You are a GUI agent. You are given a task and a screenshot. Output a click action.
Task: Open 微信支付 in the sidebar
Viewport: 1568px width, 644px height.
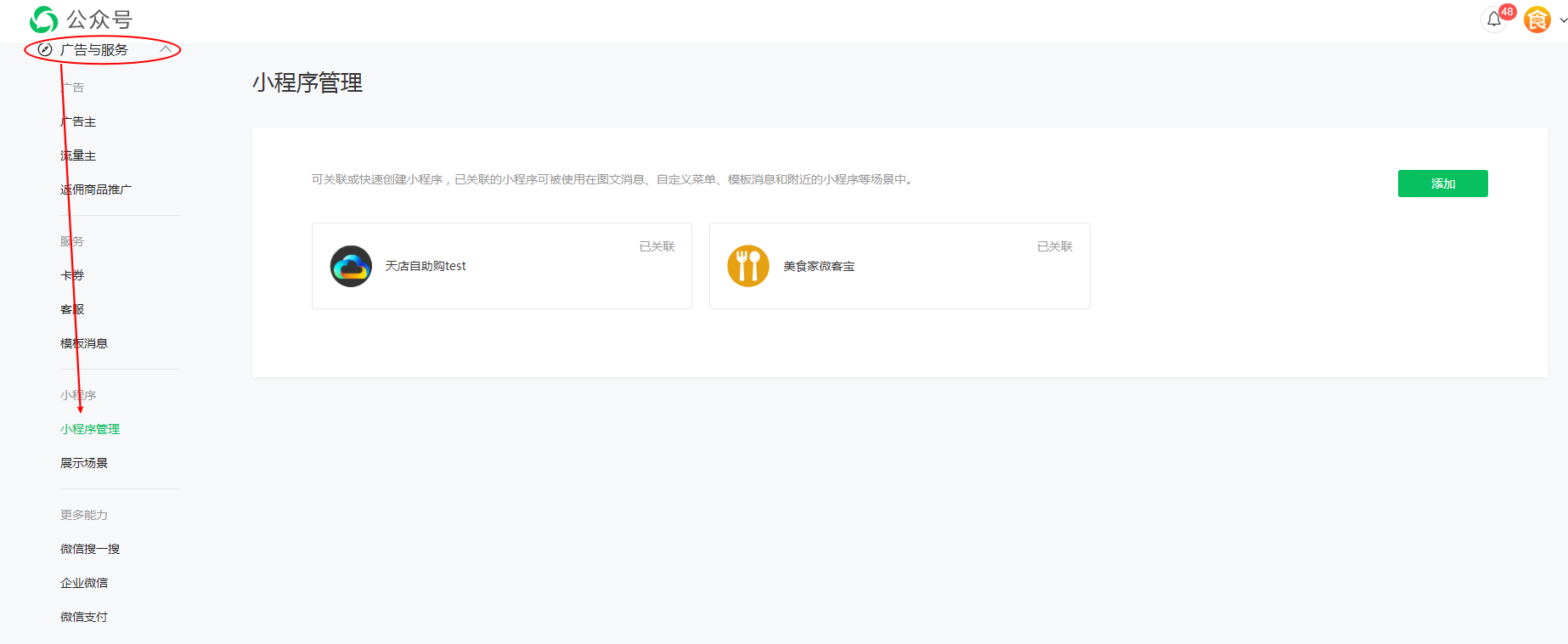(x=84, y=617)
